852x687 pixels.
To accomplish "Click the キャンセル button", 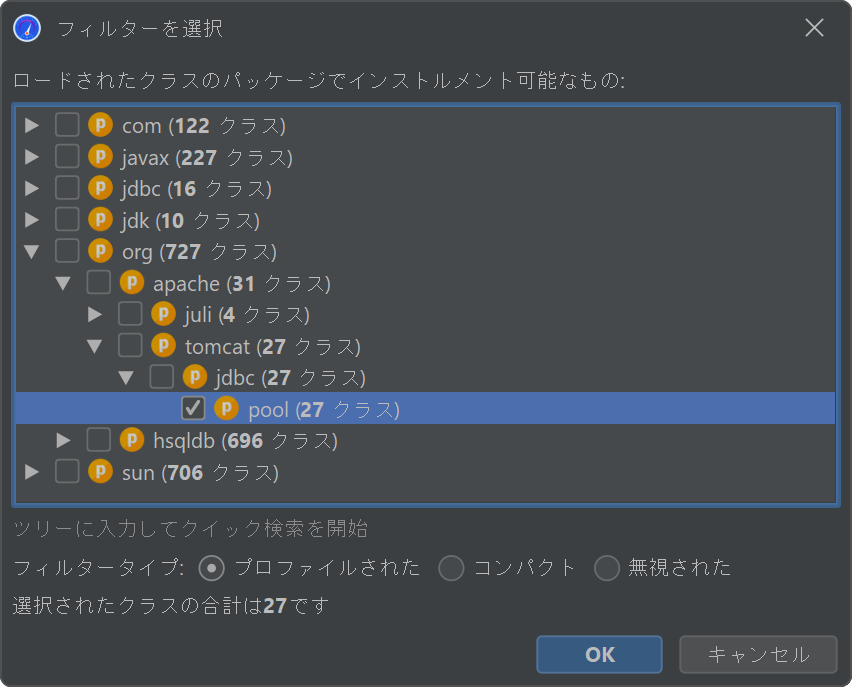I will pos(758,654).
